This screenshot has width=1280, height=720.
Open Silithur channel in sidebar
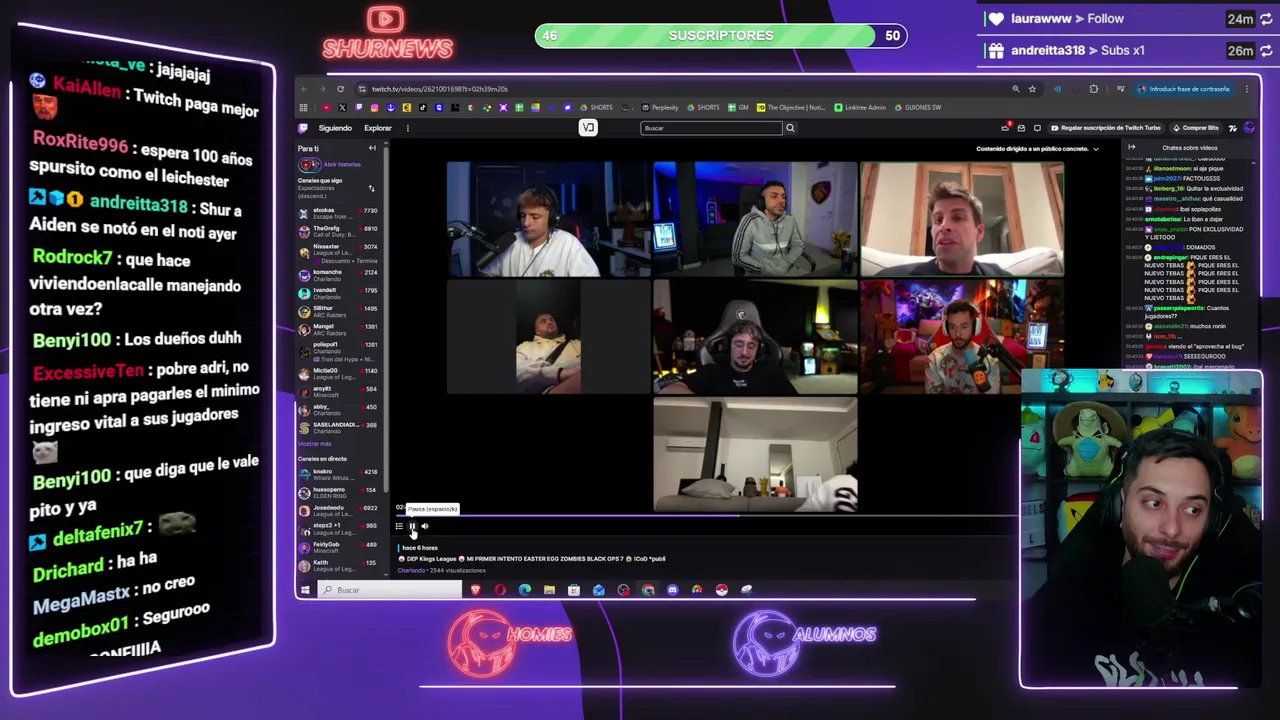click(337, 311)
